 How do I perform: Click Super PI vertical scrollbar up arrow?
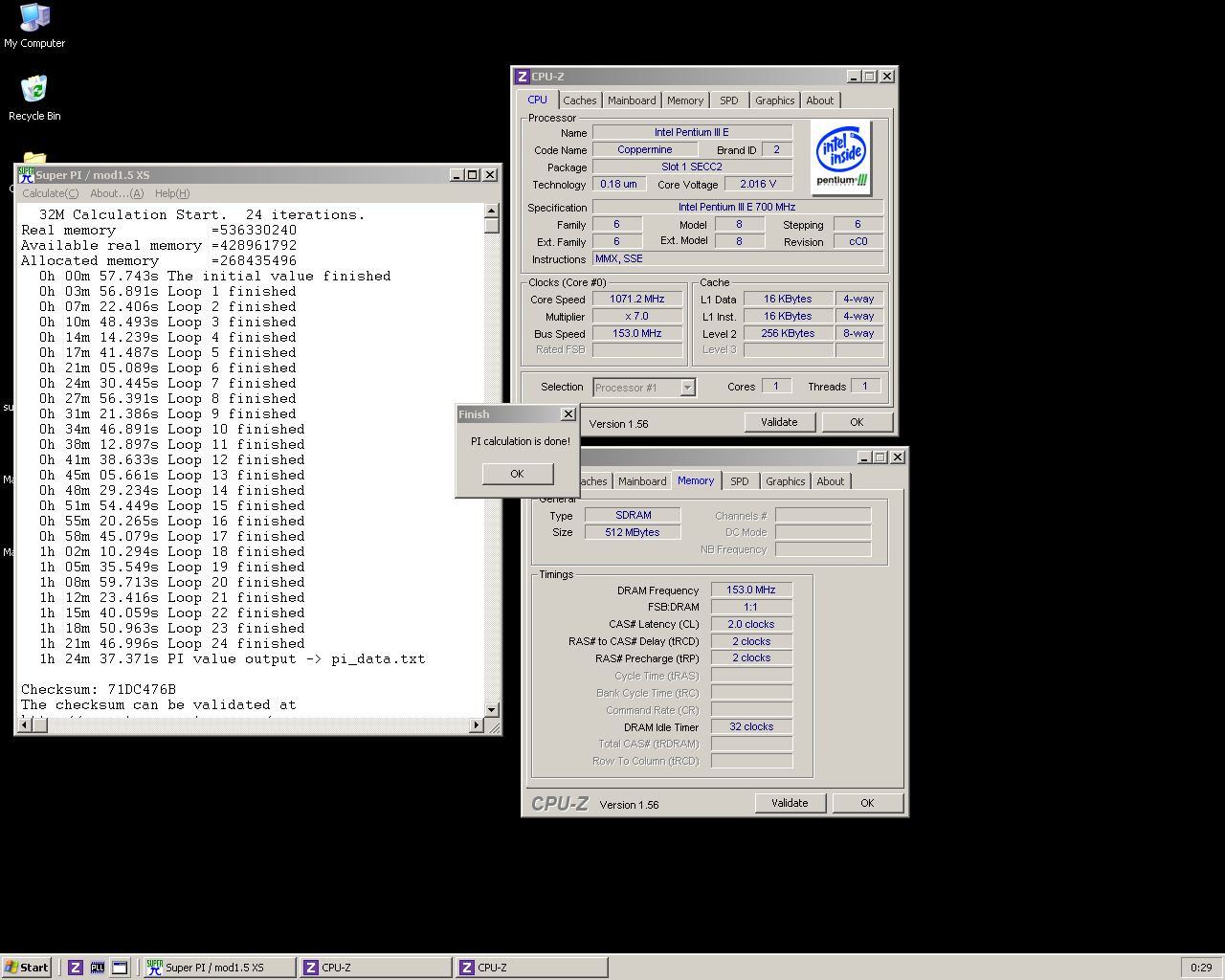492,211
